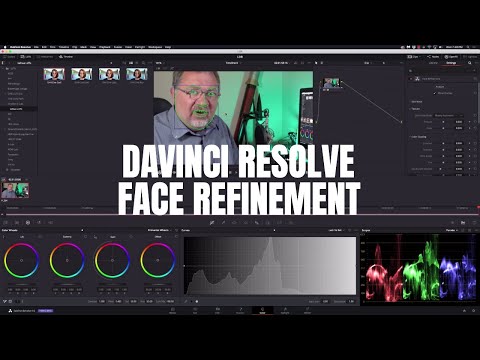Toggle the LUTs panel button
Screen dimensions: 480x360
point(26,57)
